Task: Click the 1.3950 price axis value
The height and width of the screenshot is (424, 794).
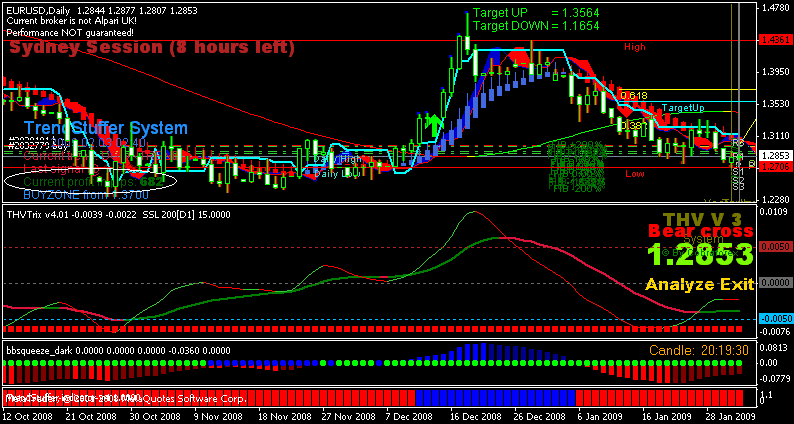Action: [775, 71]
